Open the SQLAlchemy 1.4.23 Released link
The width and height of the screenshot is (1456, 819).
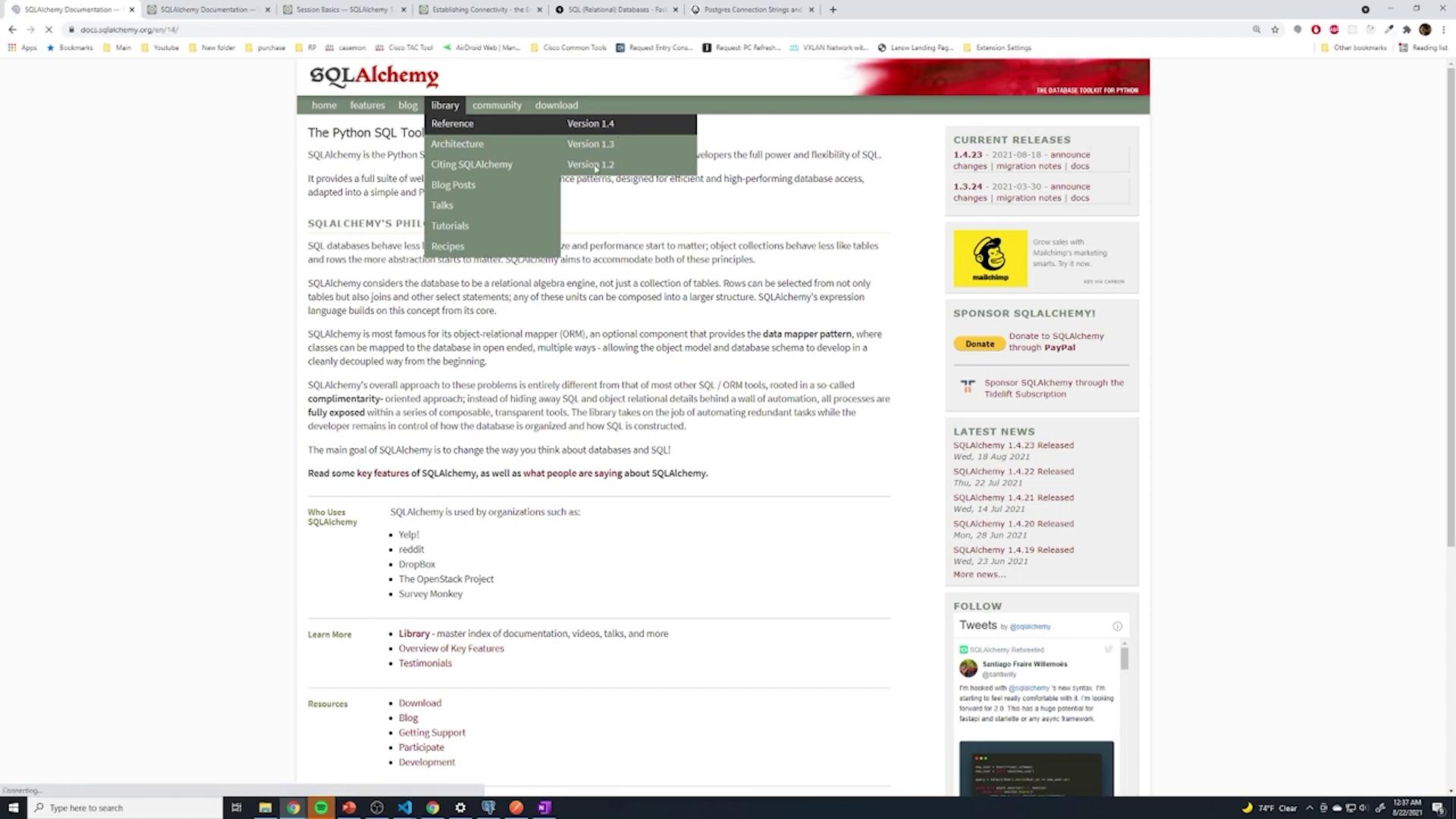click(1013, 446)
